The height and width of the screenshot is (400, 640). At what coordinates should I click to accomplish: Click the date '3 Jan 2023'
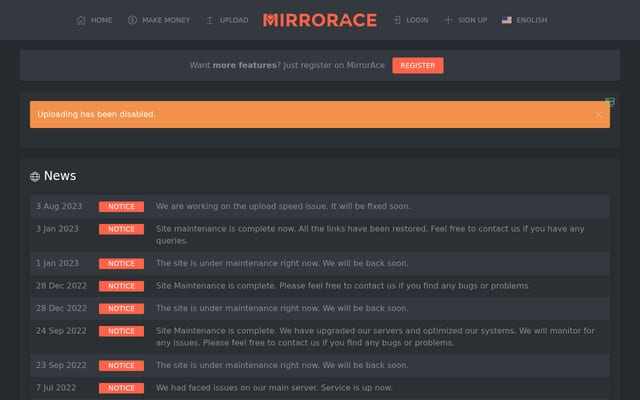tap(57, 229)
